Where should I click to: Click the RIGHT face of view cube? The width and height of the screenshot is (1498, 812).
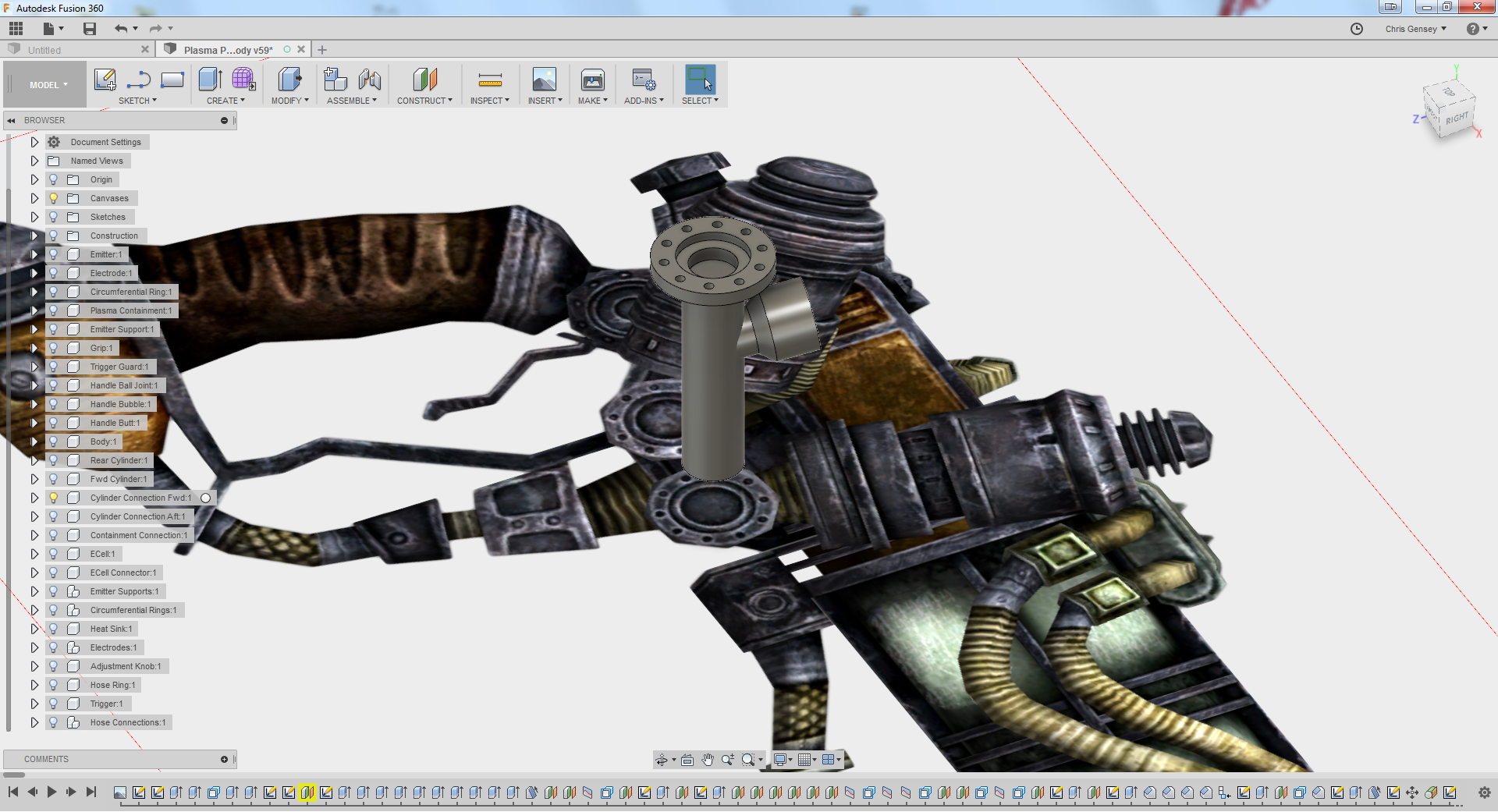point(1456,119)
